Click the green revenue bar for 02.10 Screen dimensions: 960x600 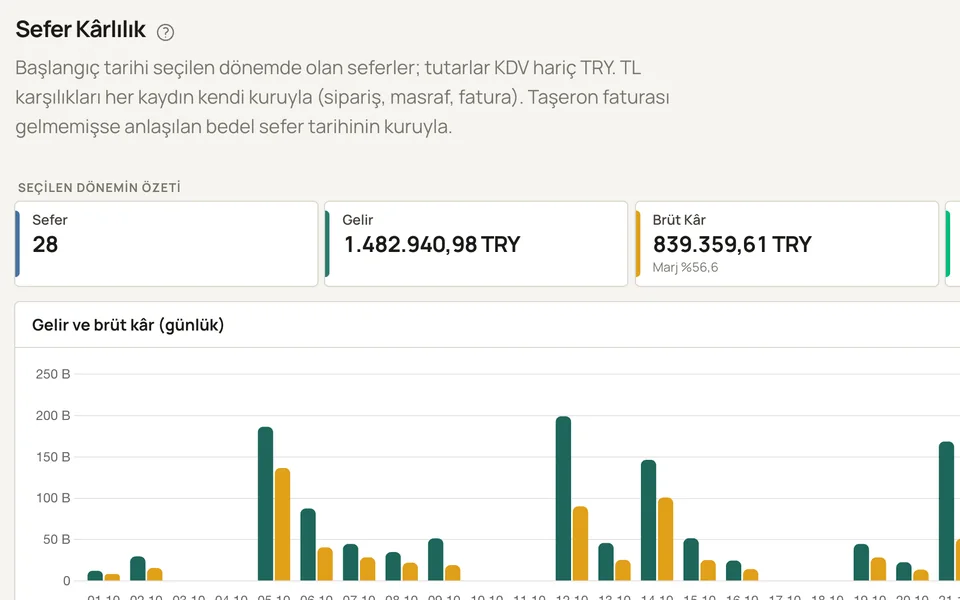138,568
